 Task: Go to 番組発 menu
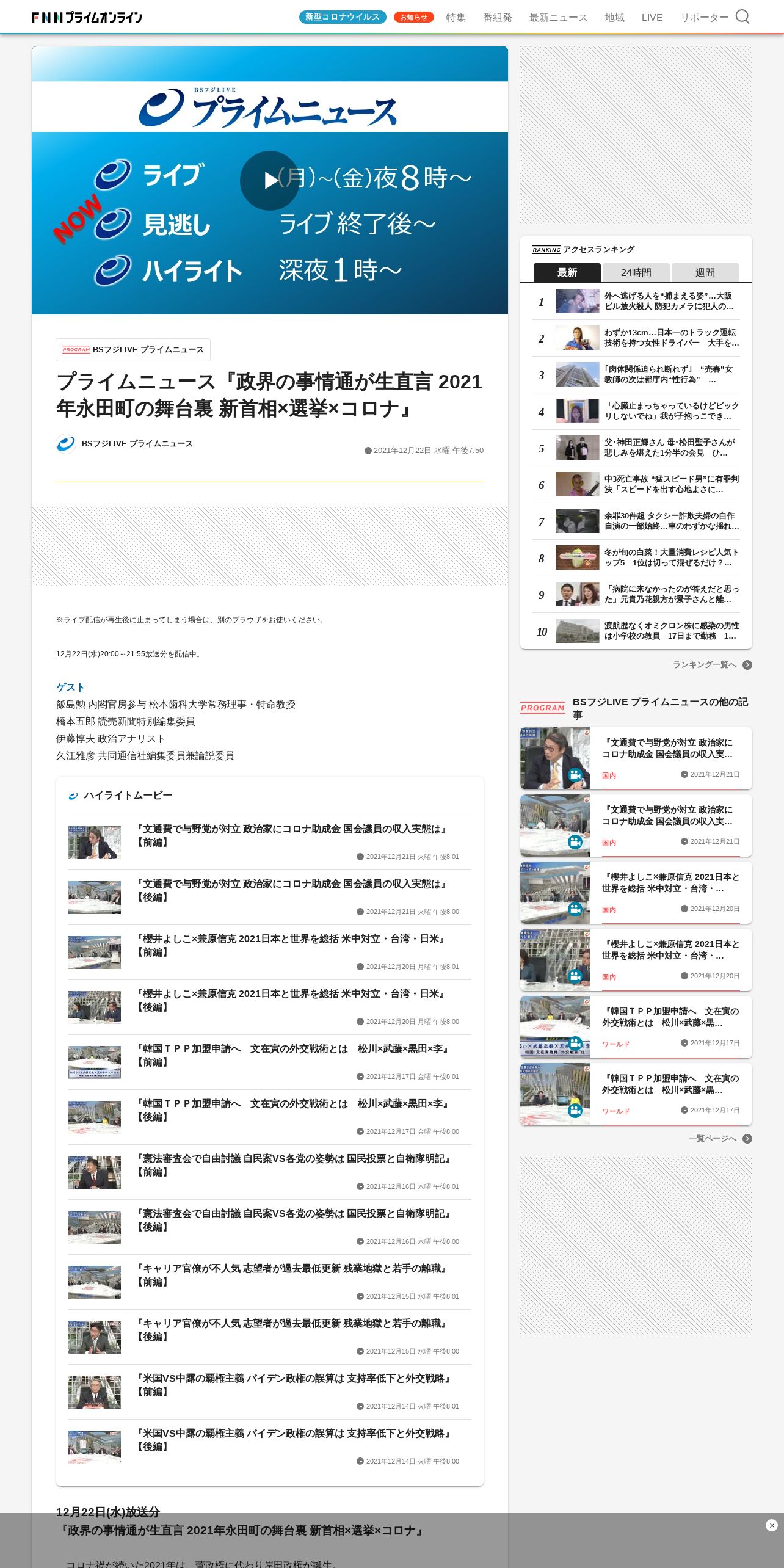point(498,18)
